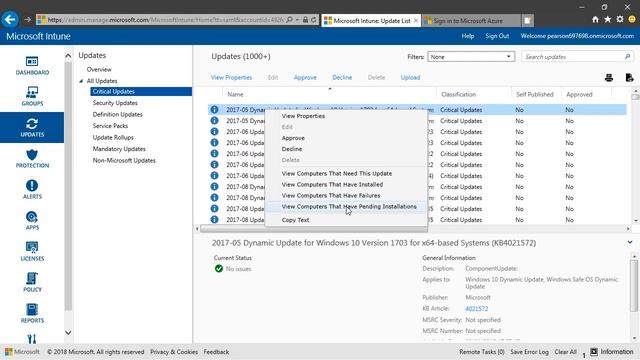The image size is (640, 360).
Task: Open the Apps section icon
Action: [32, 217]
